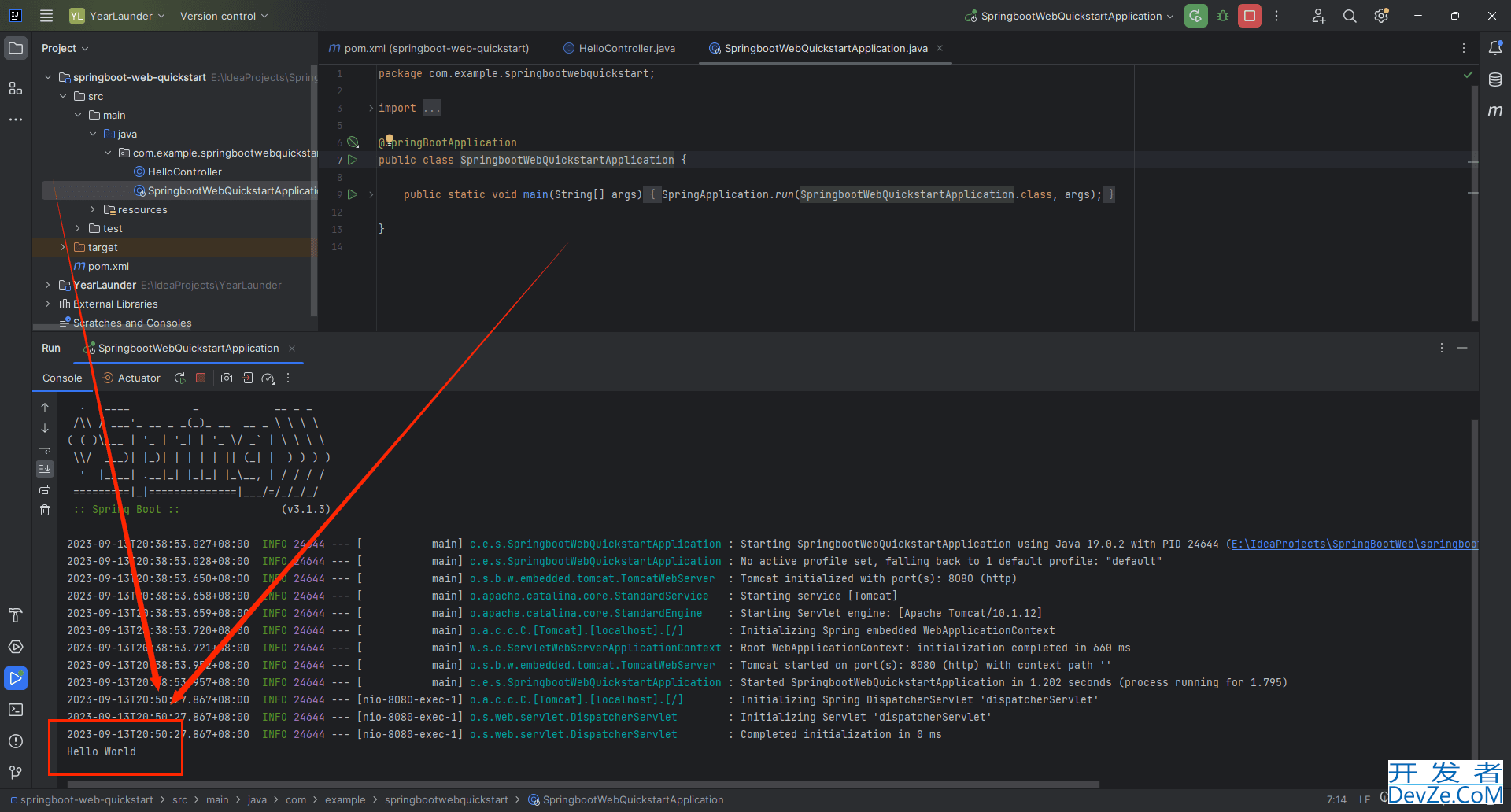This screenshot has width=1511, height=812.
Task: Click the Debug bug icon in toolbar
Action: 1223,16
